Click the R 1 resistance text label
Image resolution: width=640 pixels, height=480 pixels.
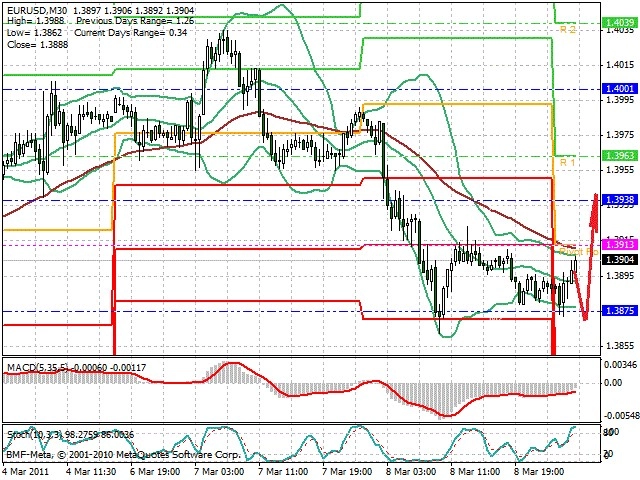point(568,162)
